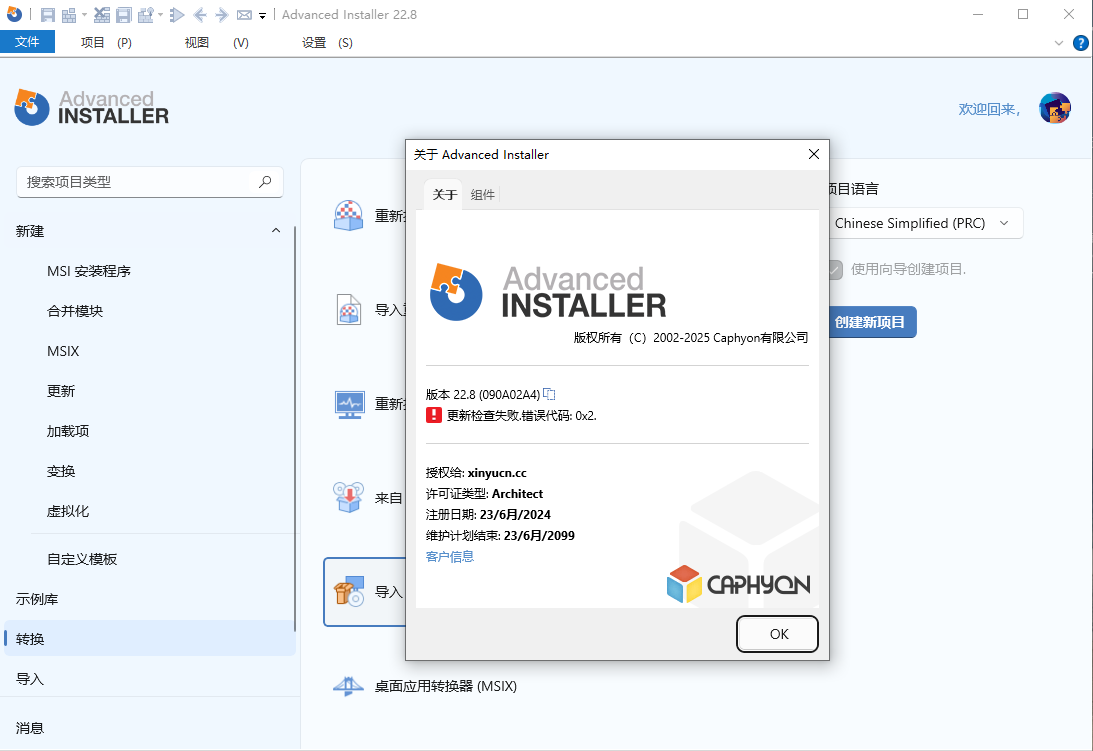Click the document with checkered box import icon

click(x=349, y=310)
